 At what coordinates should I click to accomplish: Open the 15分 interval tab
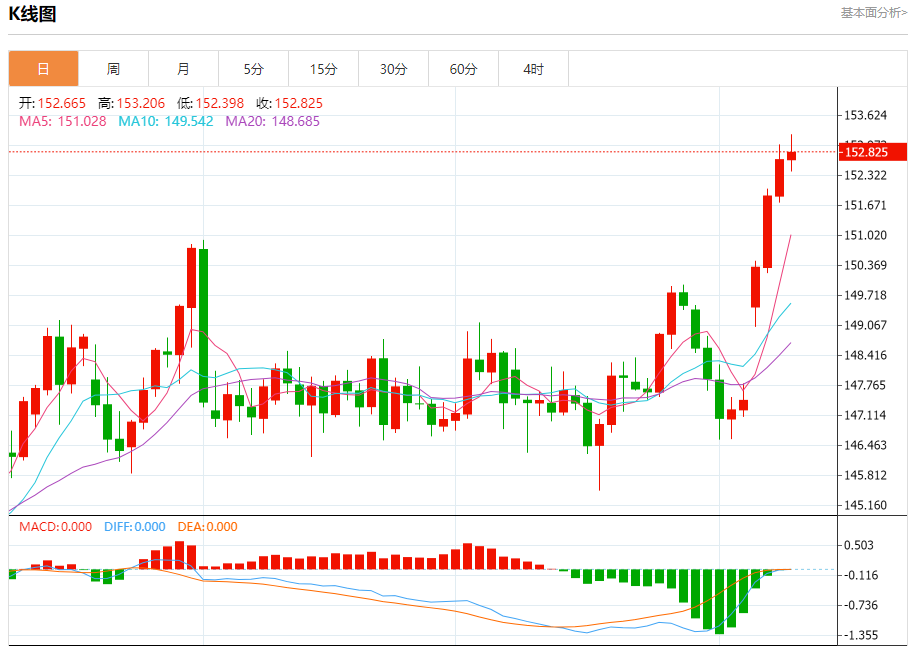pyautogui.click(x=323, y=69)
